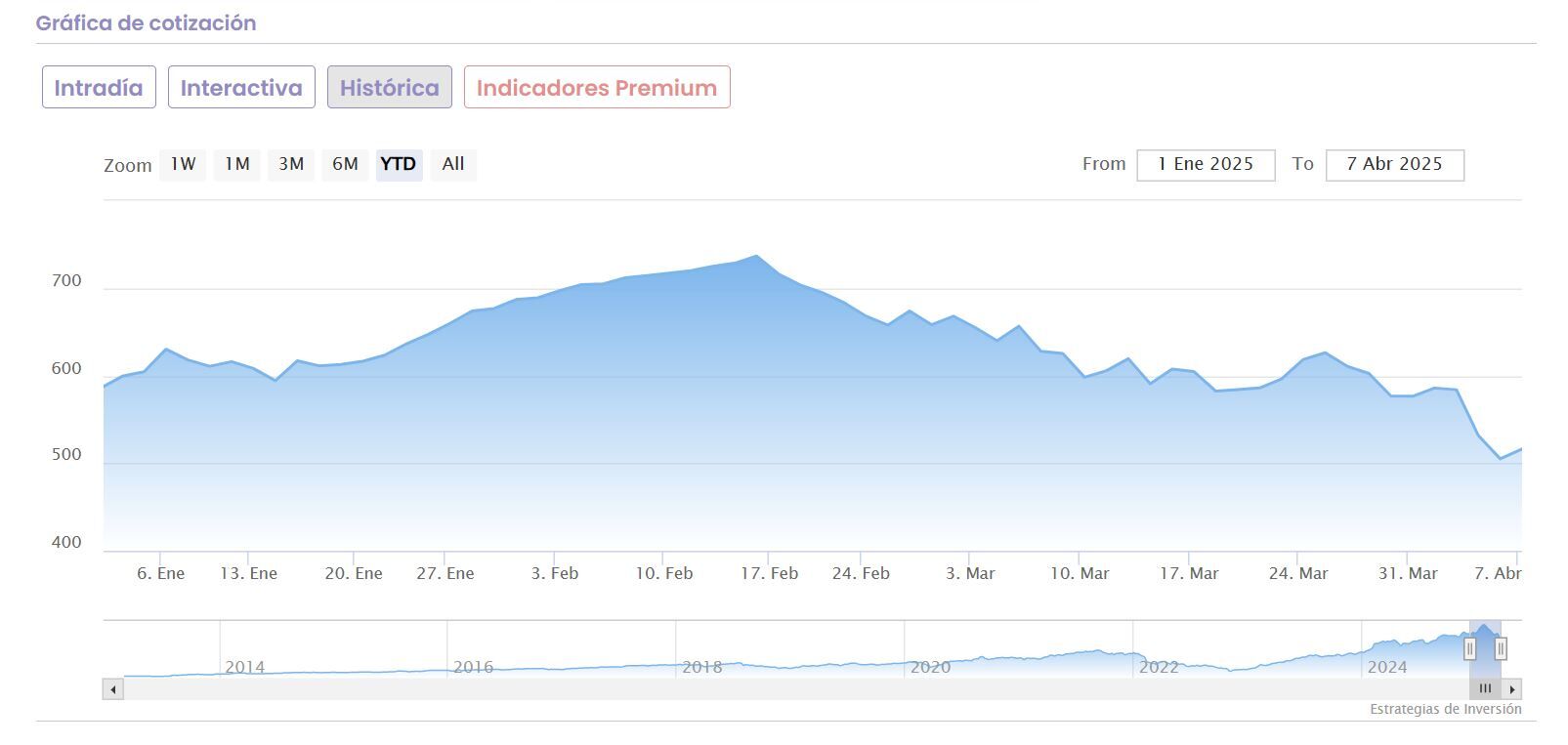
Task: Choose the 3M zoom range
Action: point(291,164)
